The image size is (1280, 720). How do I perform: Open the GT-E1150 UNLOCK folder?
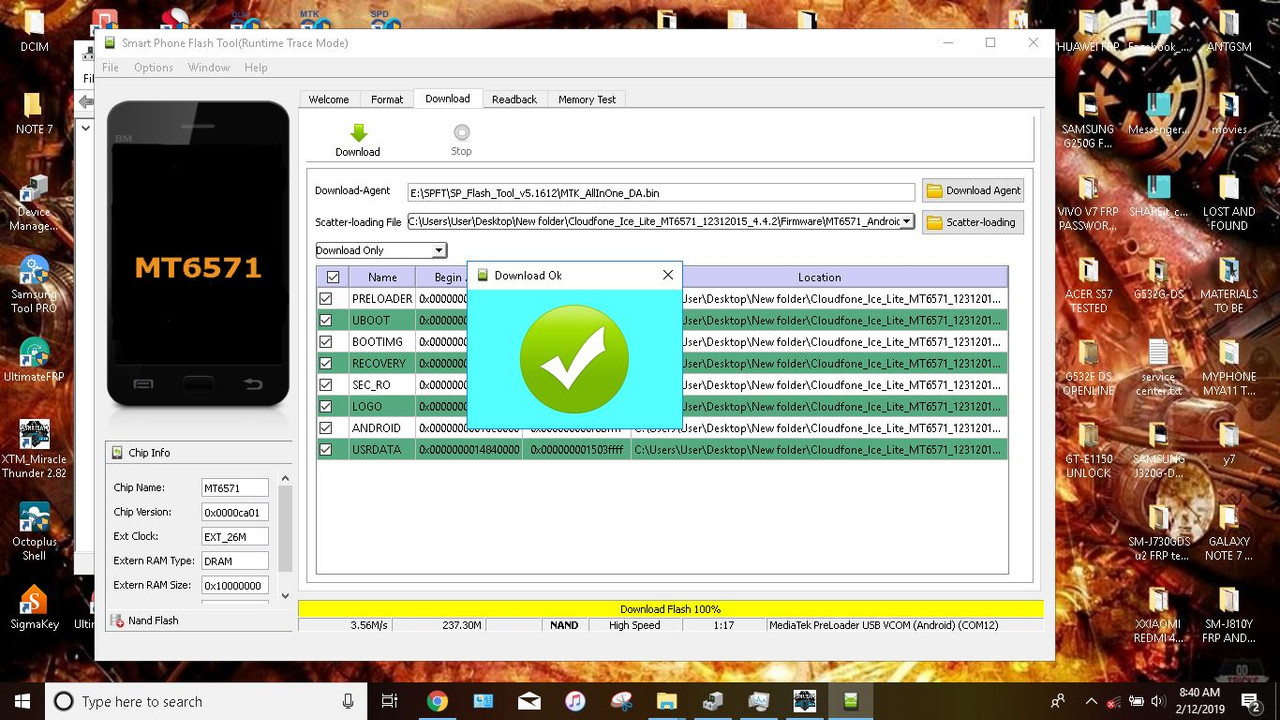tap(1088, 450)
